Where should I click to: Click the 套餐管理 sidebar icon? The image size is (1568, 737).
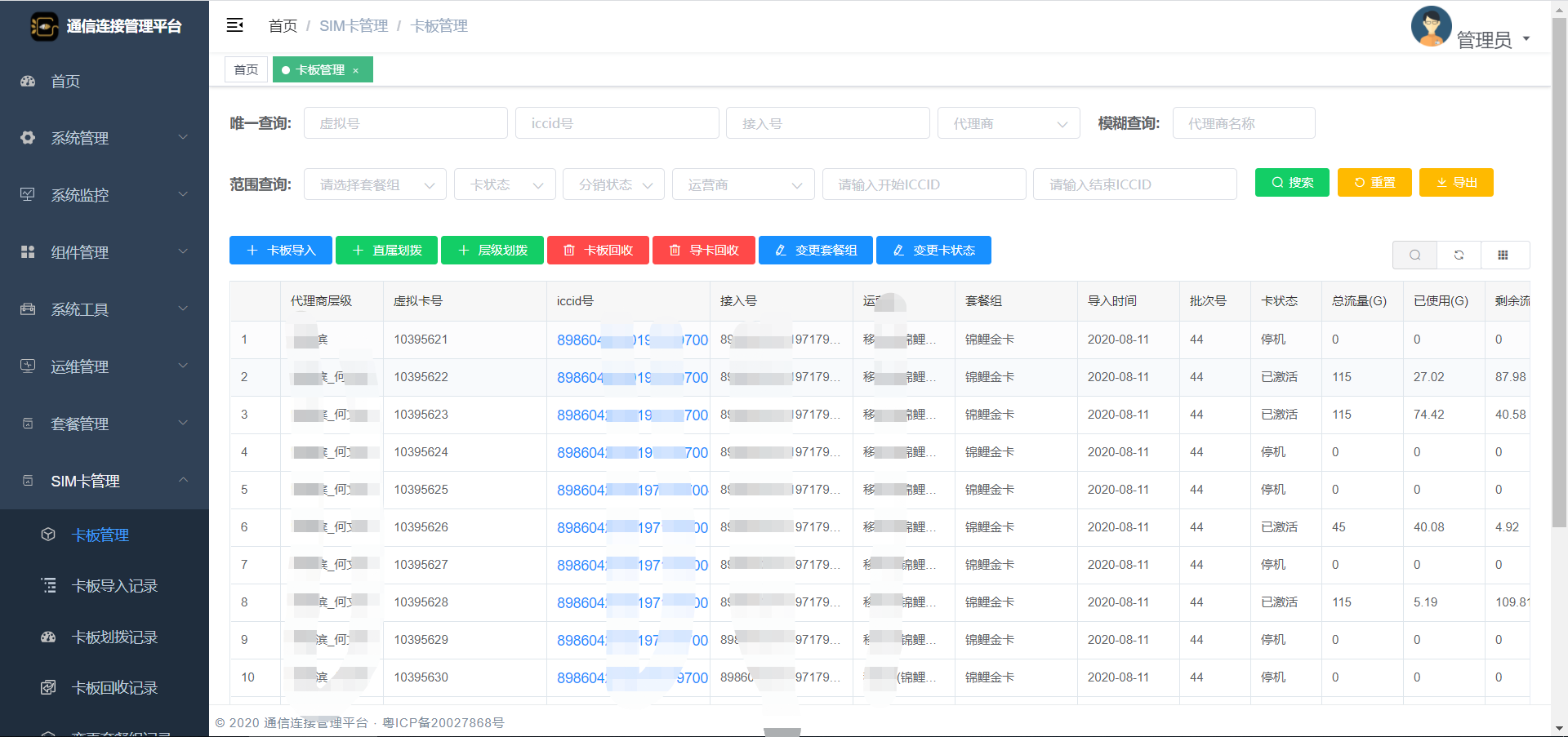pyautogui.click(x=28, y=424)
